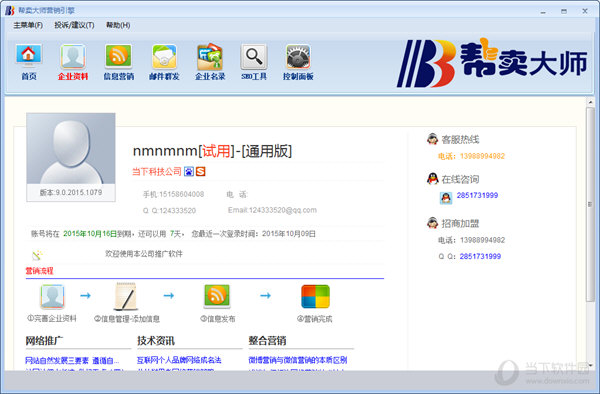Screen dimensions: 600x394
Task: Open the 投诉/建议(T) menu
Action: 74,25
